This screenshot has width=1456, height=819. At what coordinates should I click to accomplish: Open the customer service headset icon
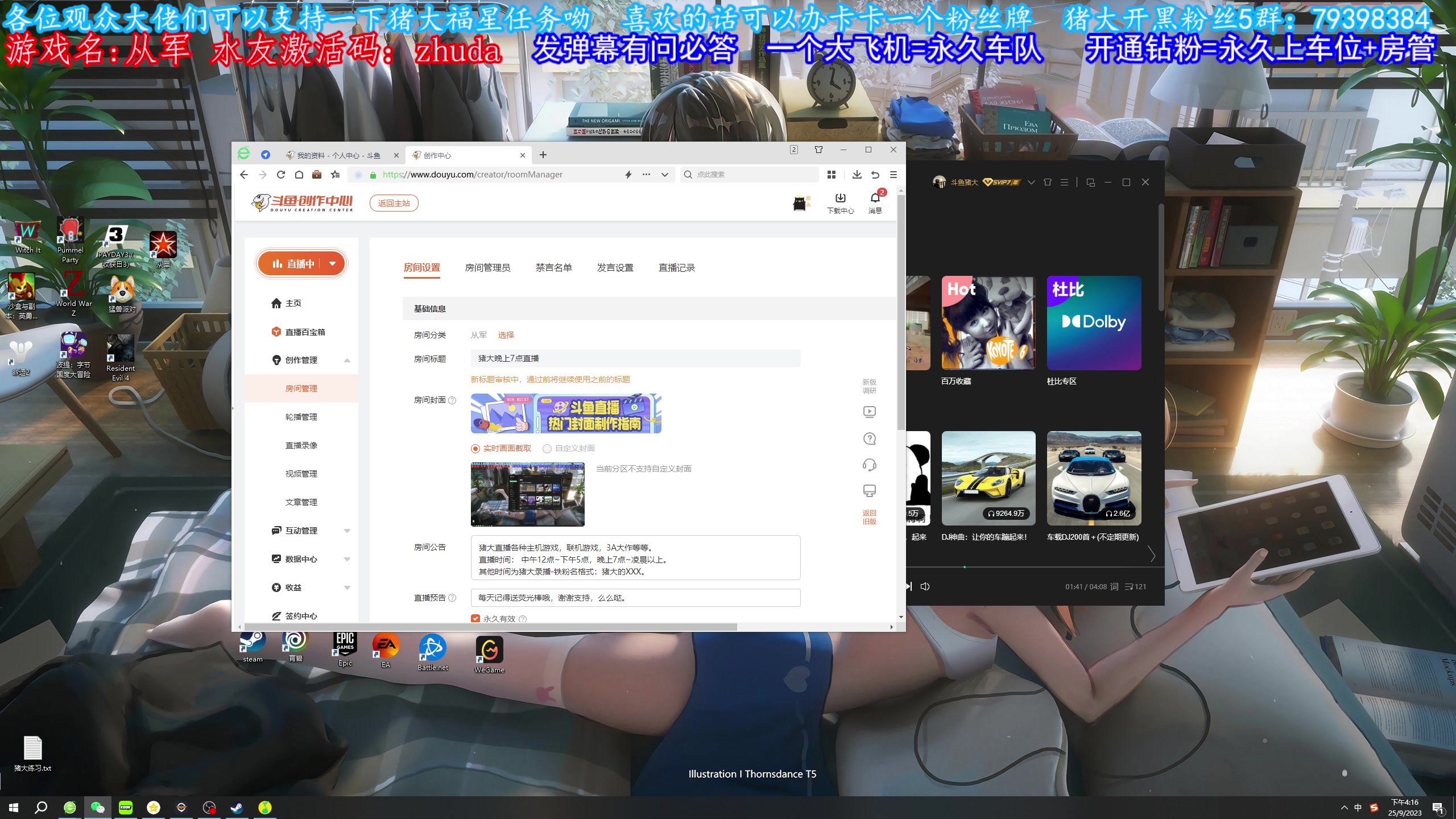click(869, 465)
